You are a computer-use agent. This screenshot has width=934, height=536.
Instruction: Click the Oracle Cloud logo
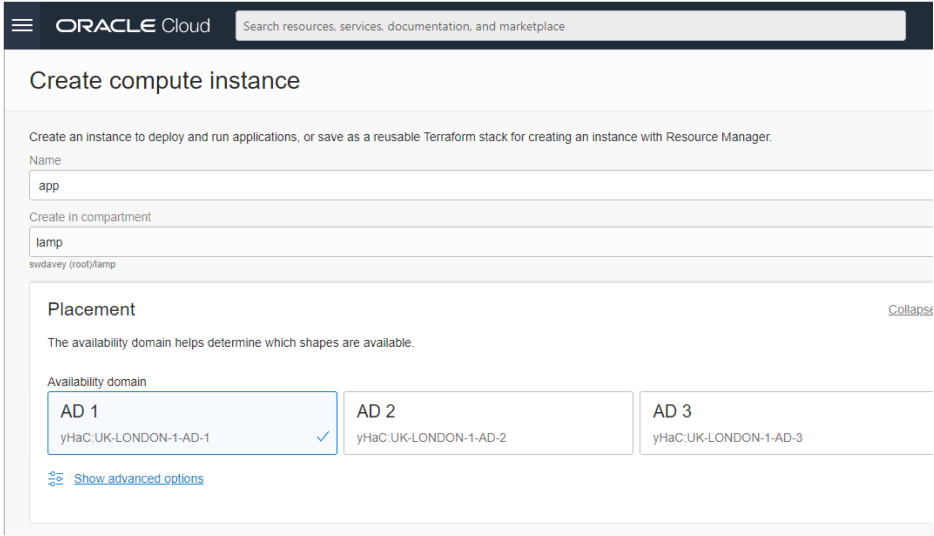[x=133, y=26]
